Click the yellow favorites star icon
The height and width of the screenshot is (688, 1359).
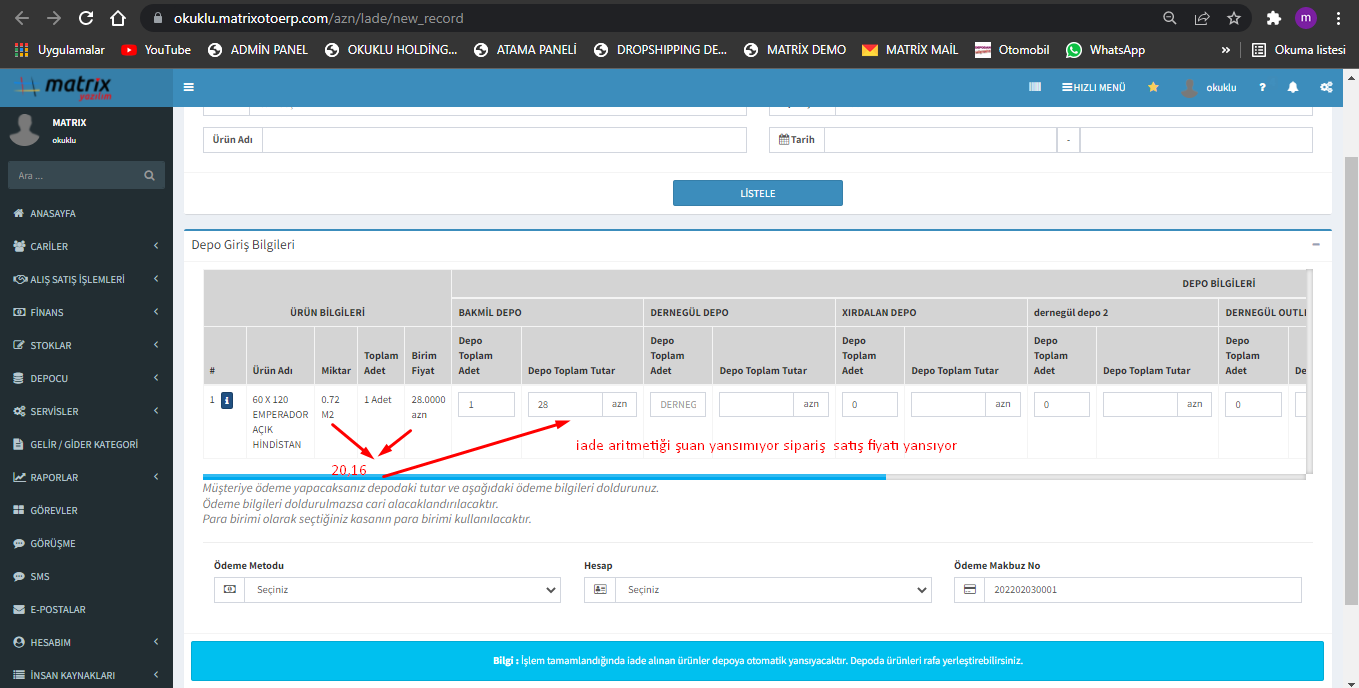pyautogui.click(x=1153, y=87)
